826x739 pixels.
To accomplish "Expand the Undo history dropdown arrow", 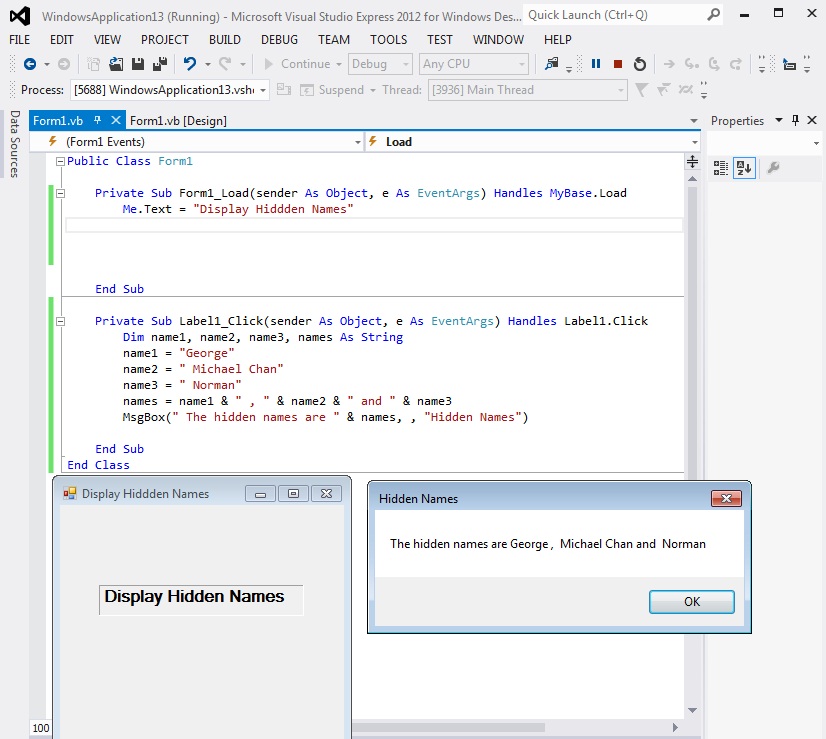I will click(x=208, y=64).
